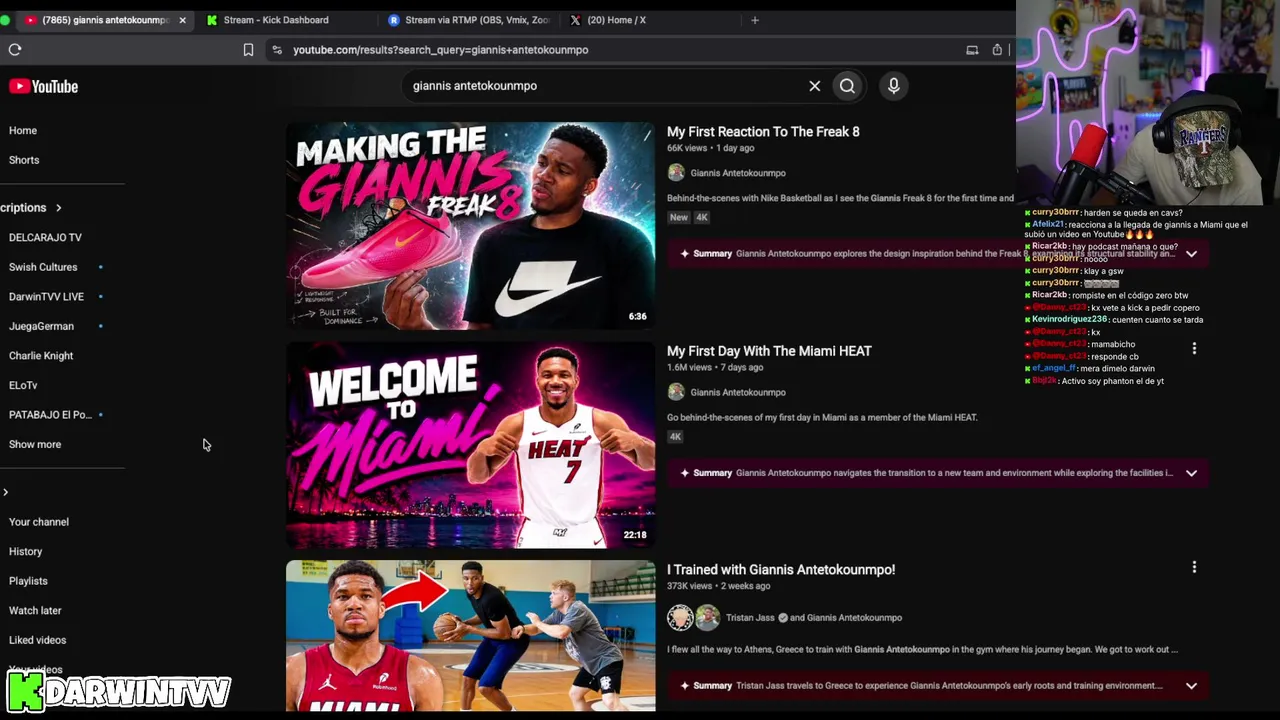Reload the page with the browser refresh icon
The image size is (1280, 720).
[15, 49]
